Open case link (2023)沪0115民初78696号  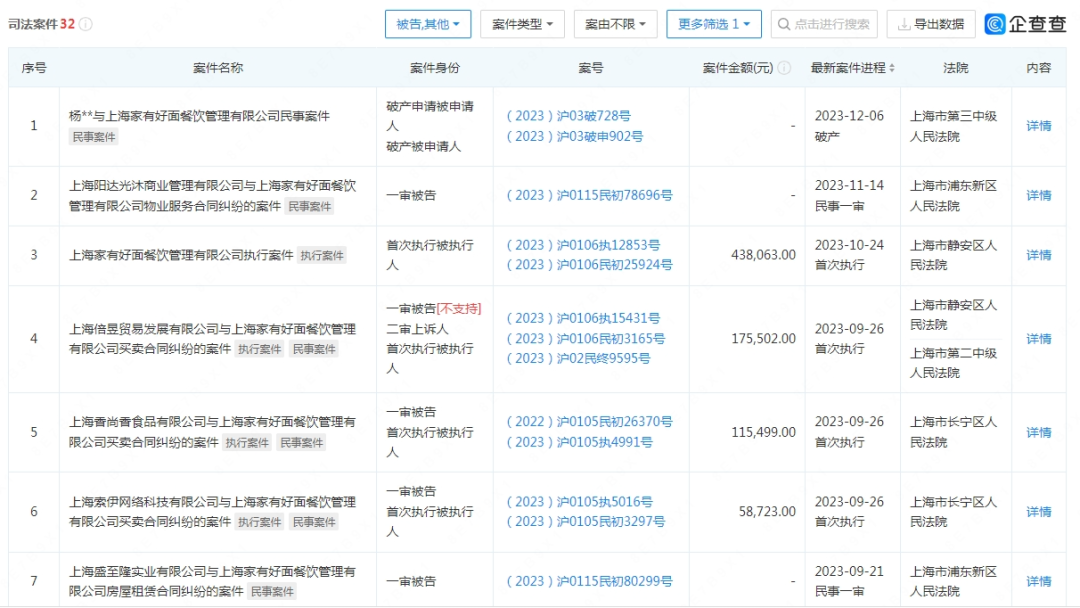(x=589, y=195)
